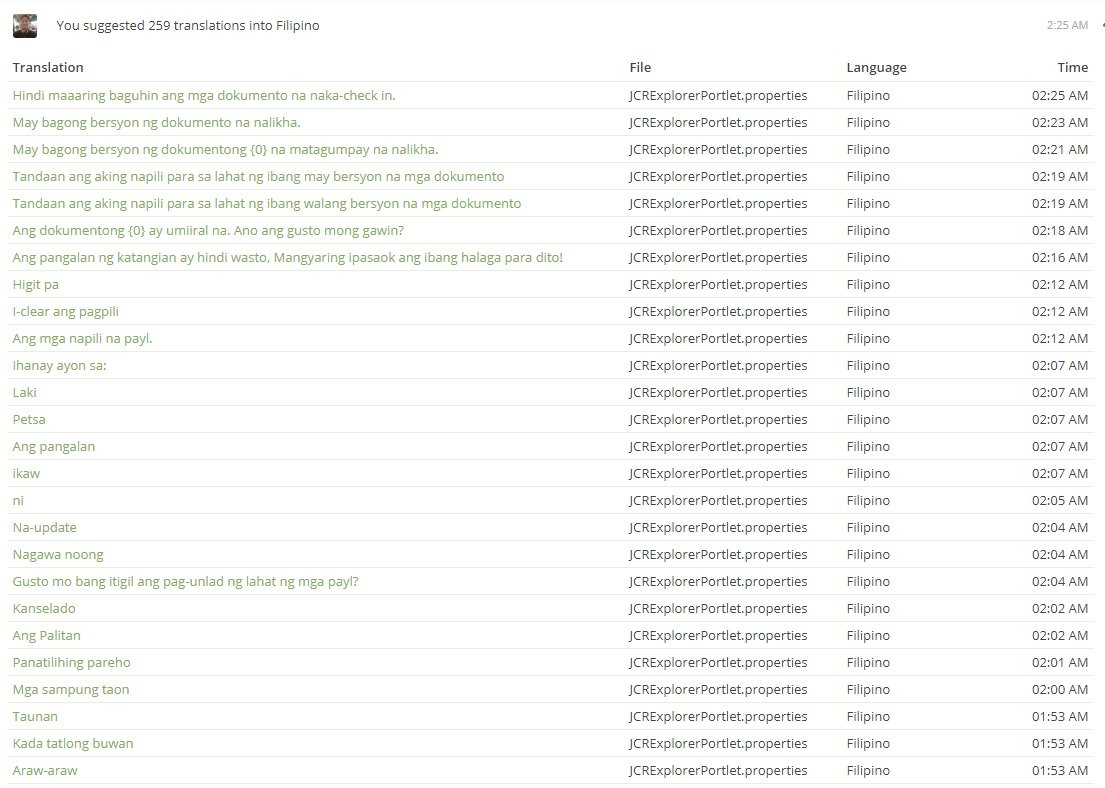Click the 'Kanselado' translation link
The height and width of the screenshot is (788, 1105).
click(x=44, y=609)
